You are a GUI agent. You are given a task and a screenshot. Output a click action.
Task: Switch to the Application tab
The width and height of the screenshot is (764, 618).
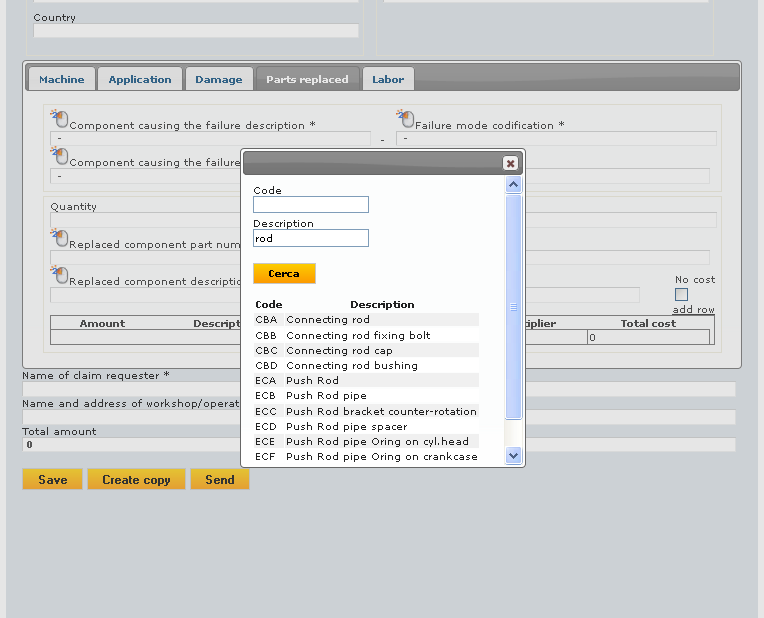pos(140,79)
